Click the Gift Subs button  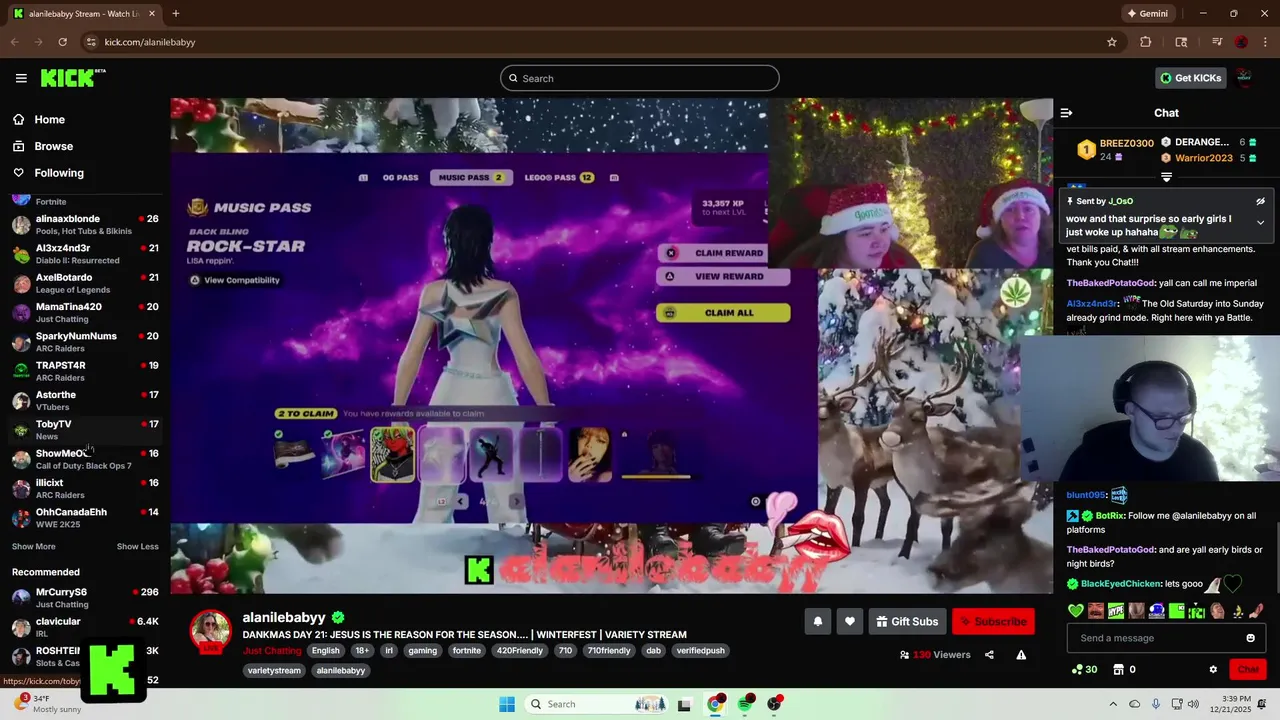[907, 622]
